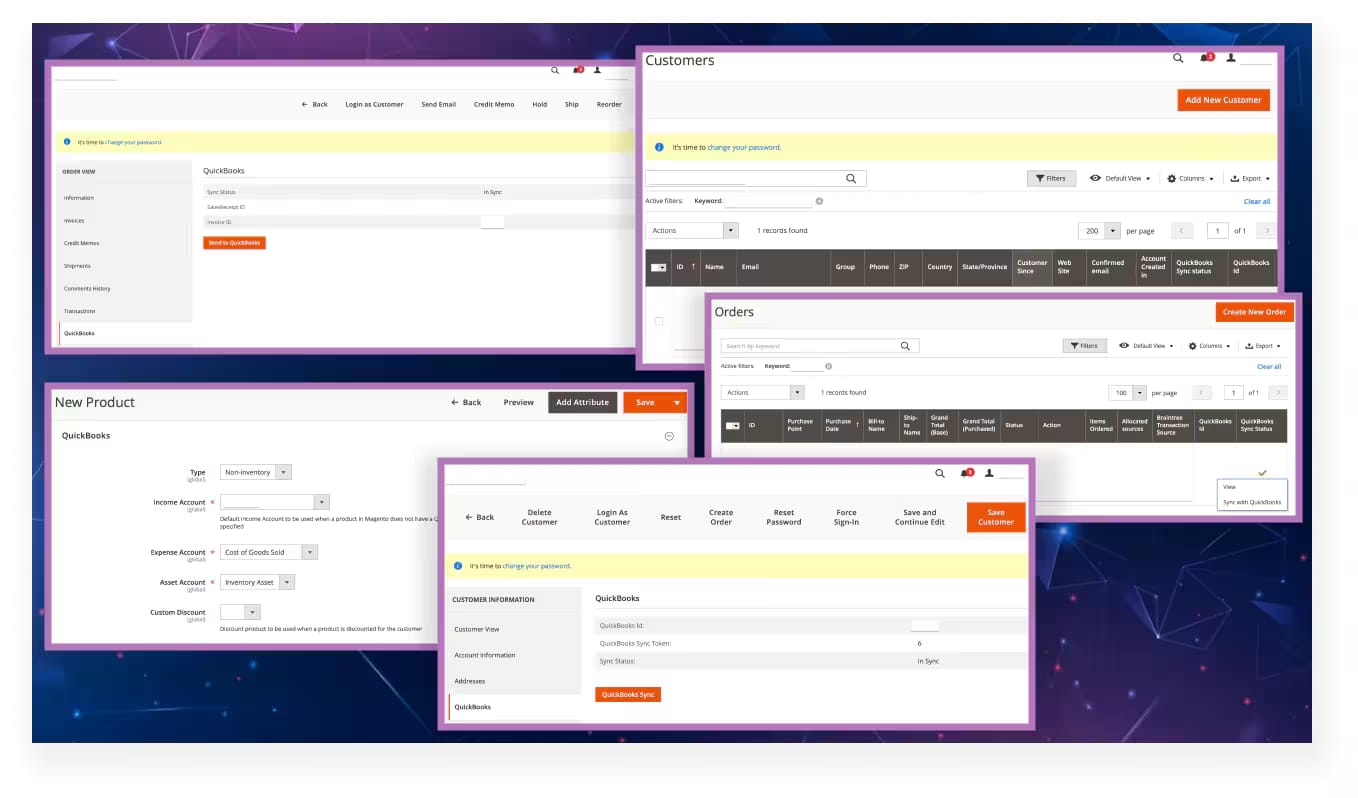Click the page number field in Customers grid
The width and height of the screenshot is (1358, 798).
pyautogui.click(x=1217, y=231)
